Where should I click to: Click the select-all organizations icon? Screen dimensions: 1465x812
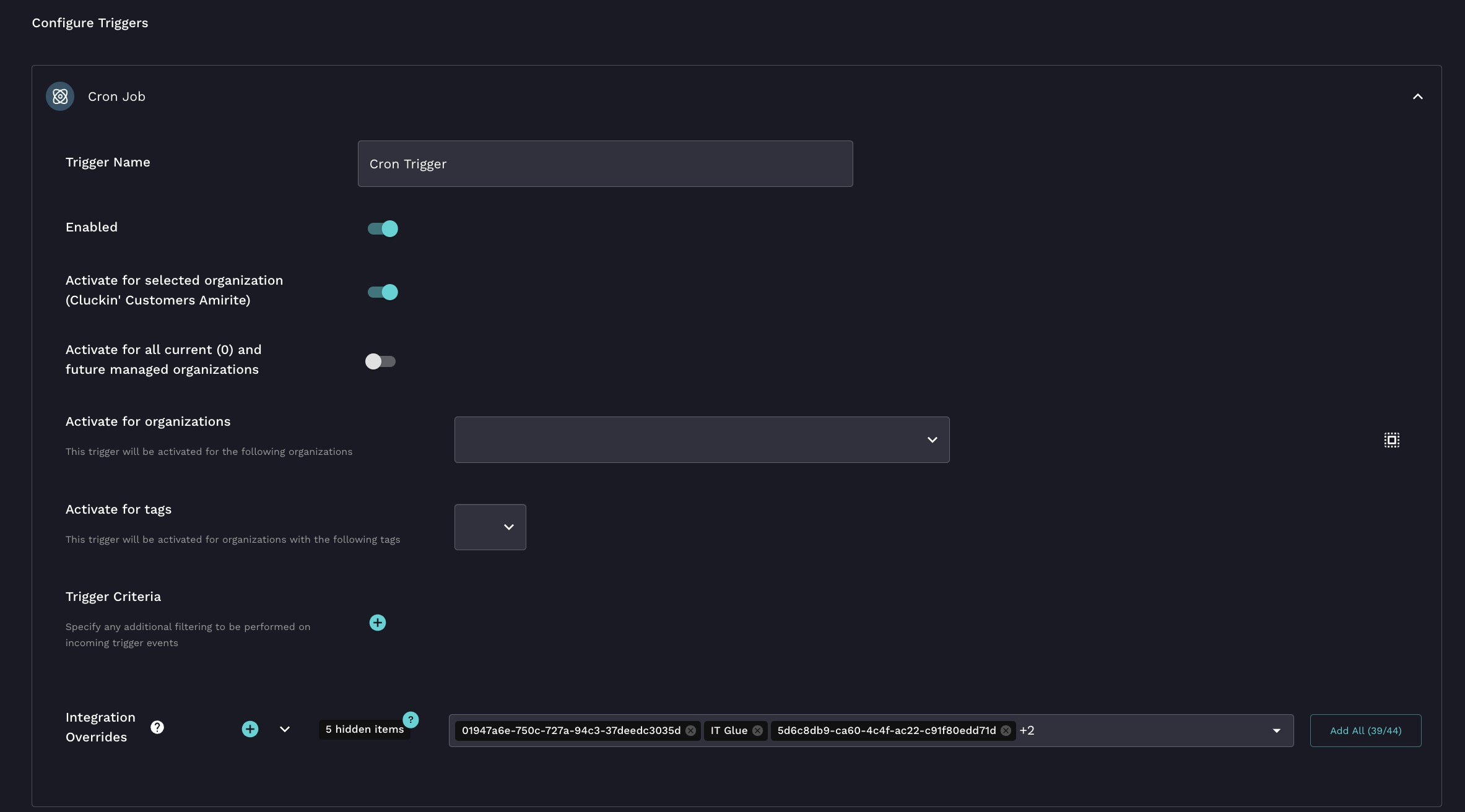point(1391,440)
